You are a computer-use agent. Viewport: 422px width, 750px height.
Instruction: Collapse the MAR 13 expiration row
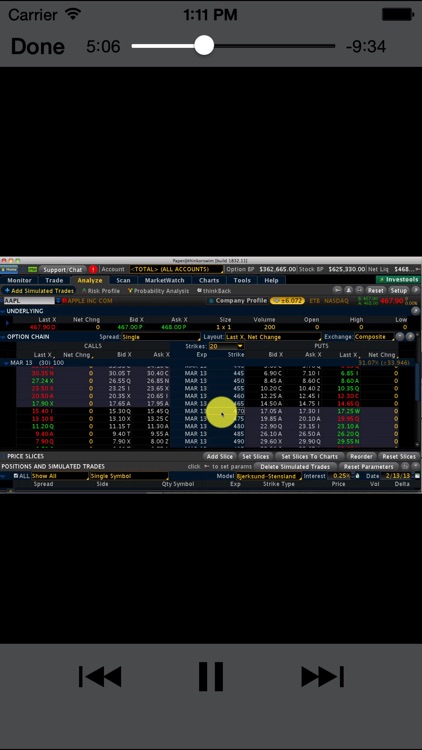6,363
